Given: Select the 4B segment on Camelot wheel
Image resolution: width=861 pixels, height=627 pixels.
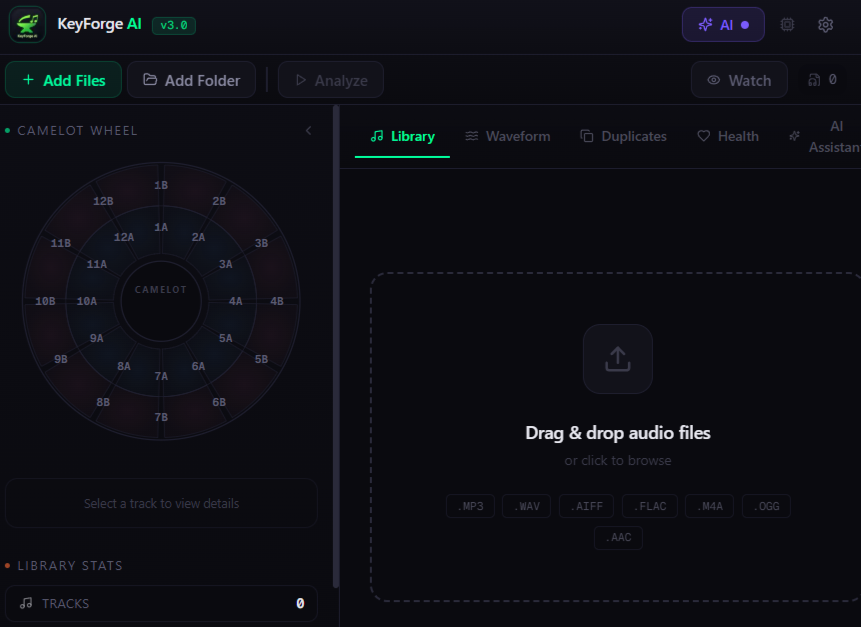Looking at the screenshot, I should click(x=277, y=301).
